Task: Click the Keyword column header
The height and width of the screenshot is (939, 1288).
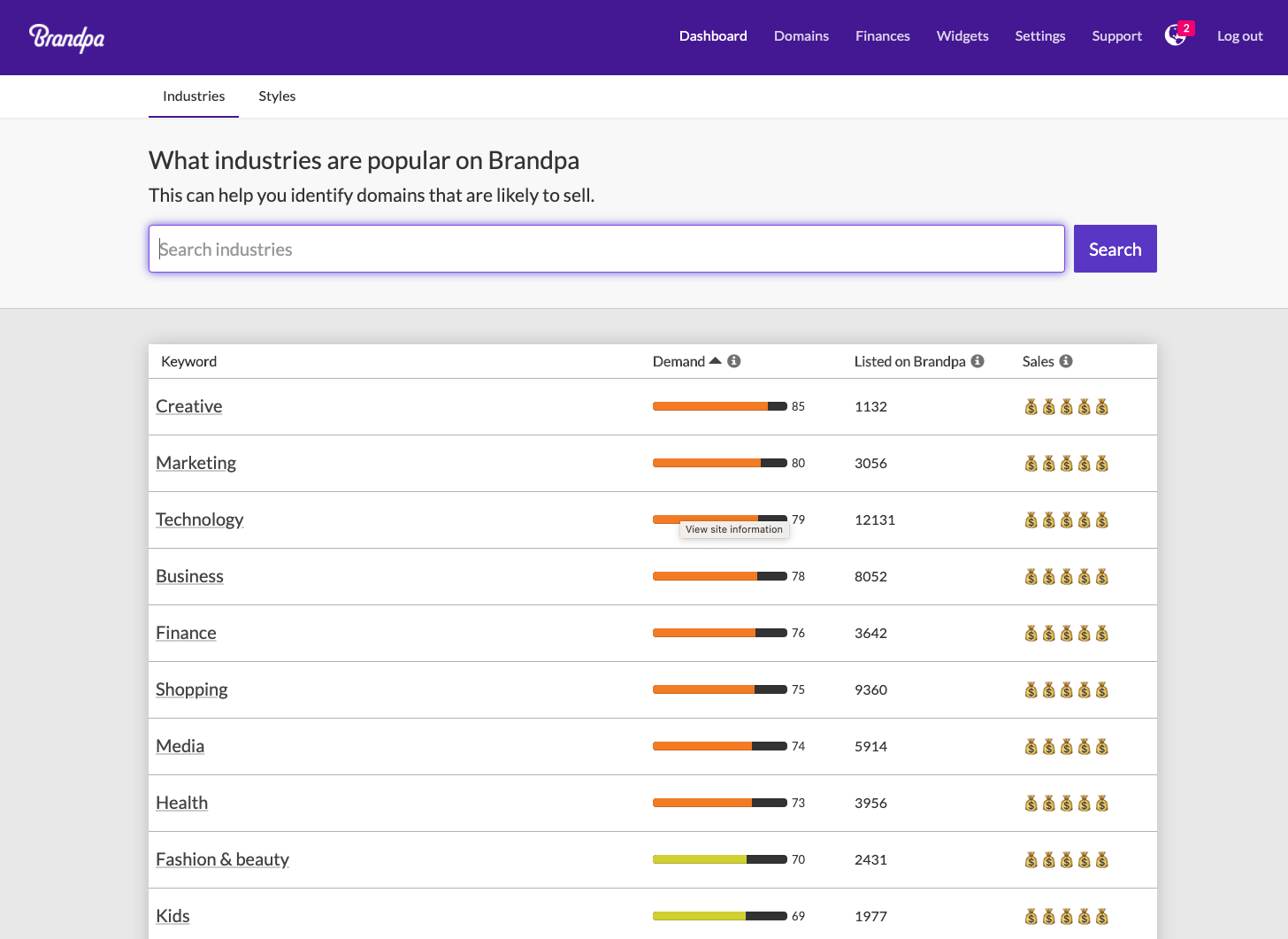Action: [x=189, y=361]
